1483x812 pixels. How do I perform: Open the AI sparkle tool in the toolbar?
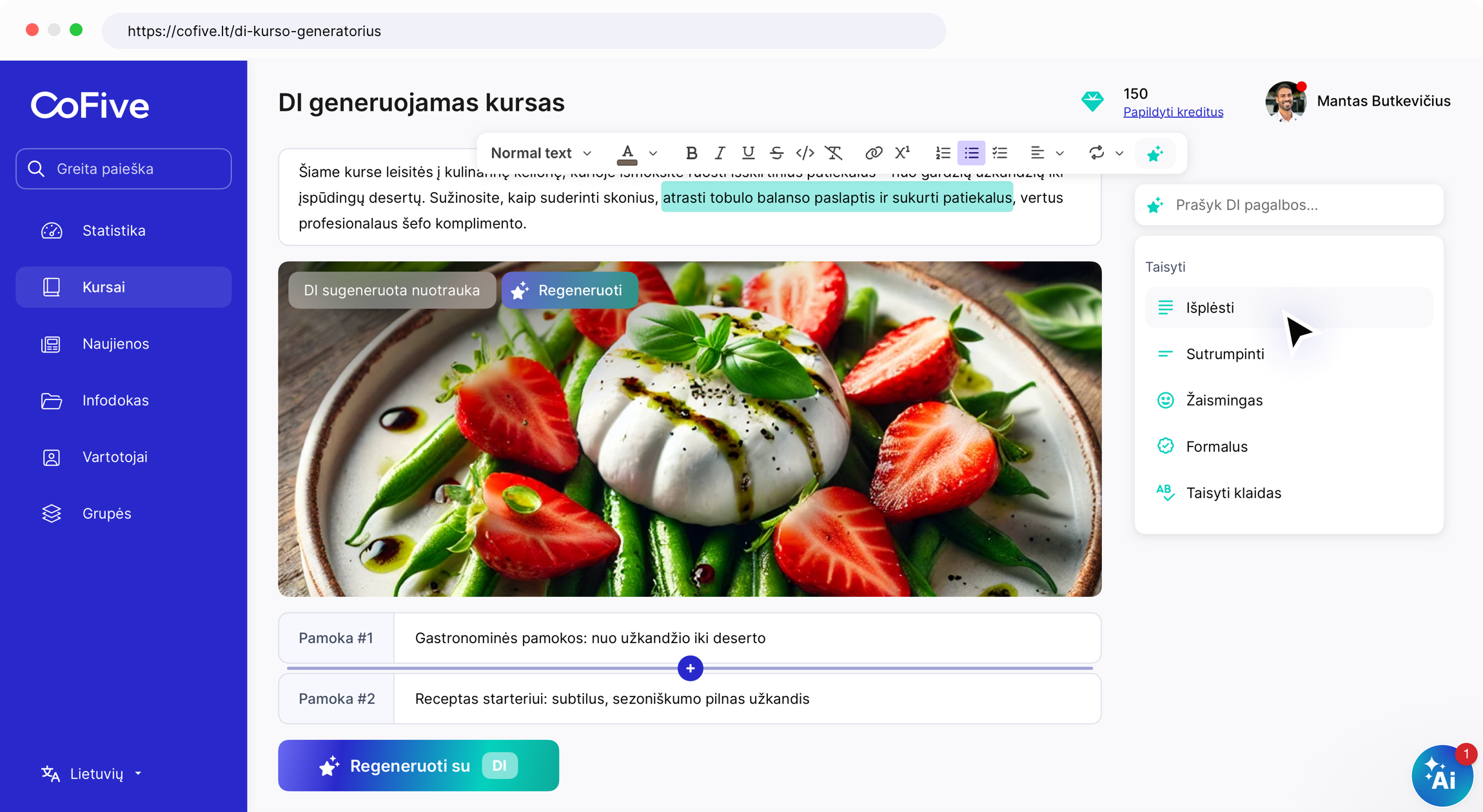1155,153
